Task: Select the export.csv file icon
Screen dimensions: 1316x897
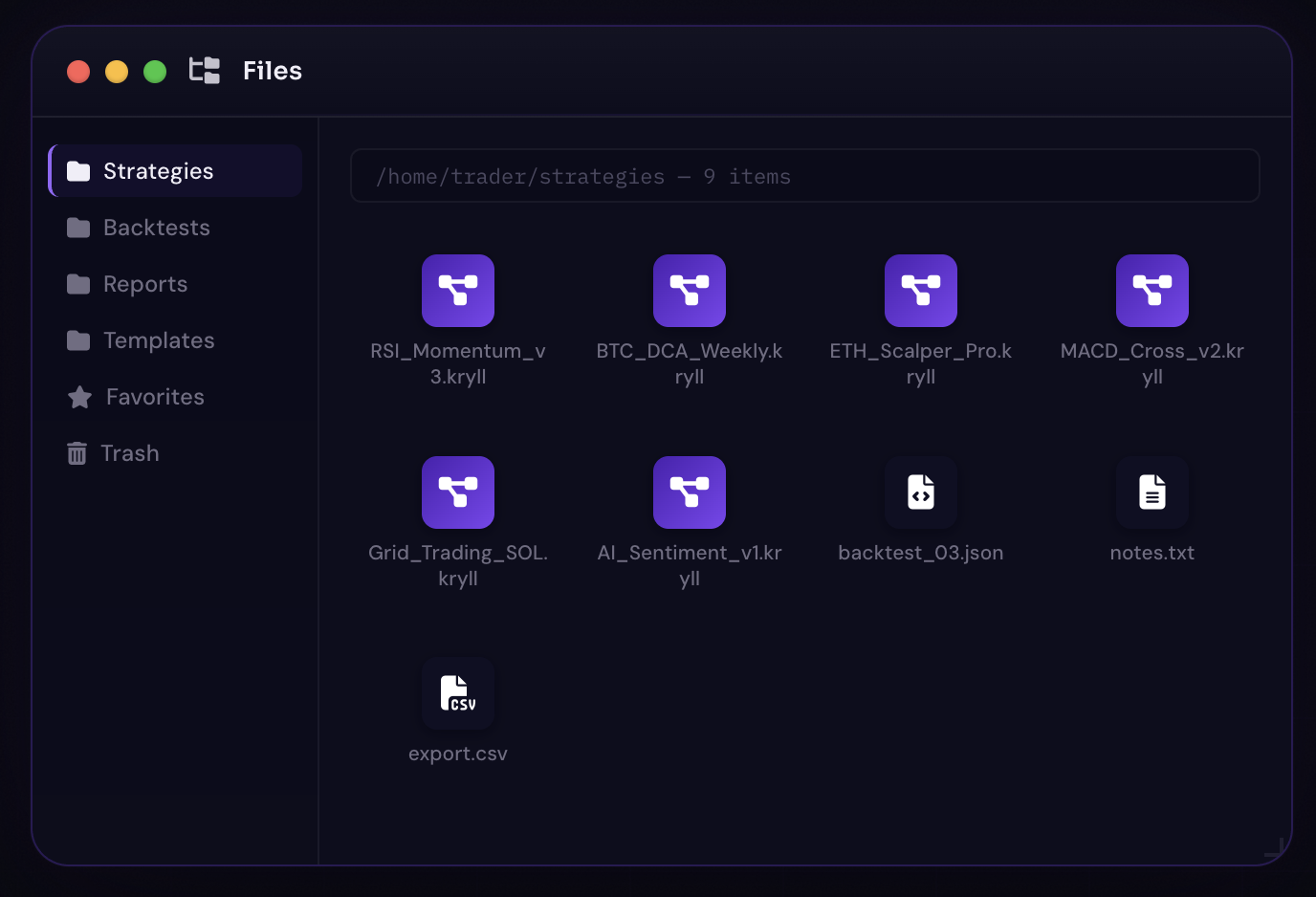Action: click(458, 693)
